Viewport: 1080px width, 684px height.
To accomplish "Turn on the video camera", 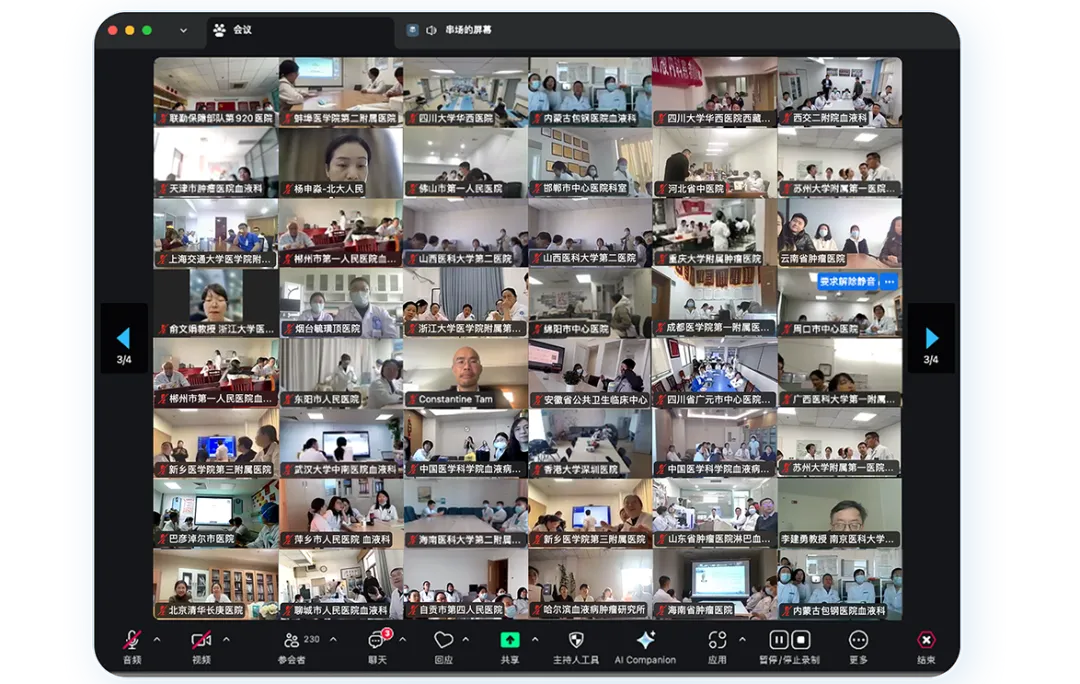I will pos(201,640).
